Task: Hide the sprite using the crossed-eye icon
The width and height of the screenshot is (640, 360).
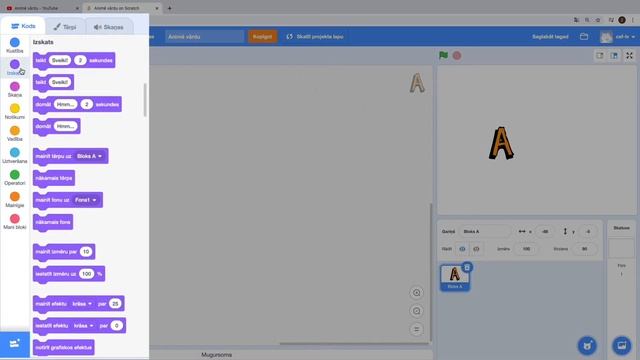Action: (x=476, y=249)
